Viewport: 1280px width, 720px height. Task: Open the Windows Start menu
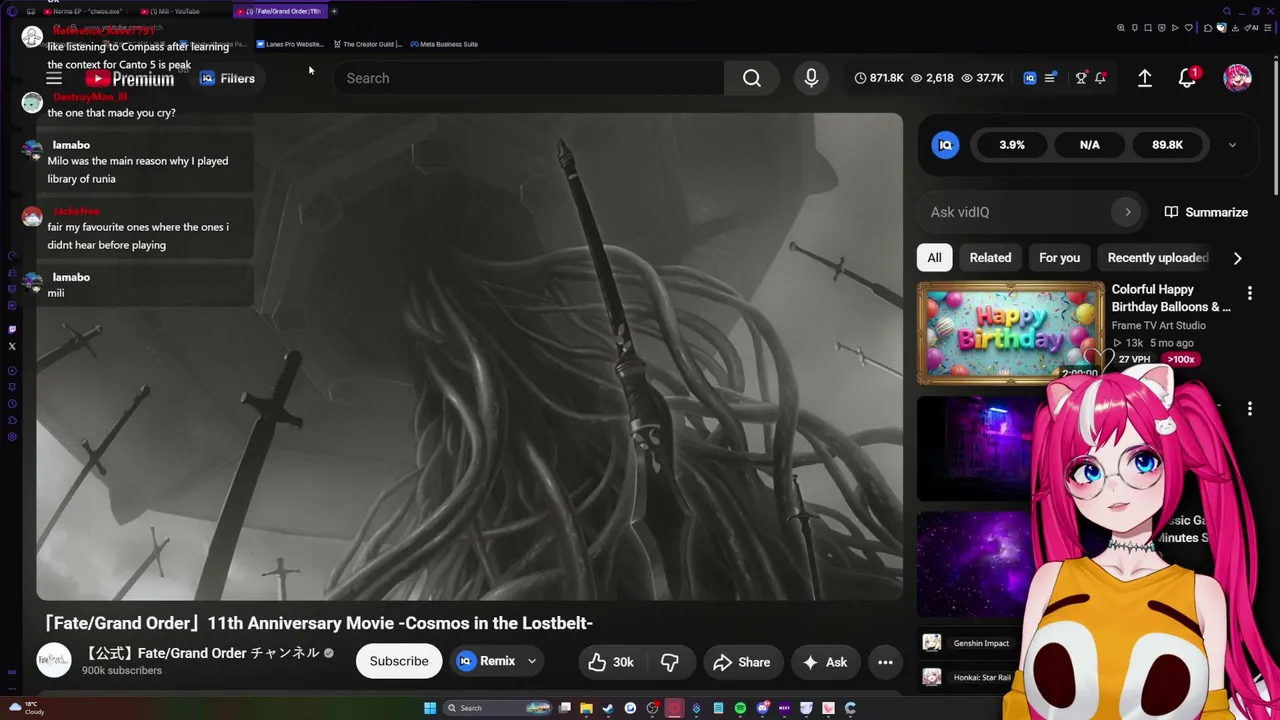point(430,708)
